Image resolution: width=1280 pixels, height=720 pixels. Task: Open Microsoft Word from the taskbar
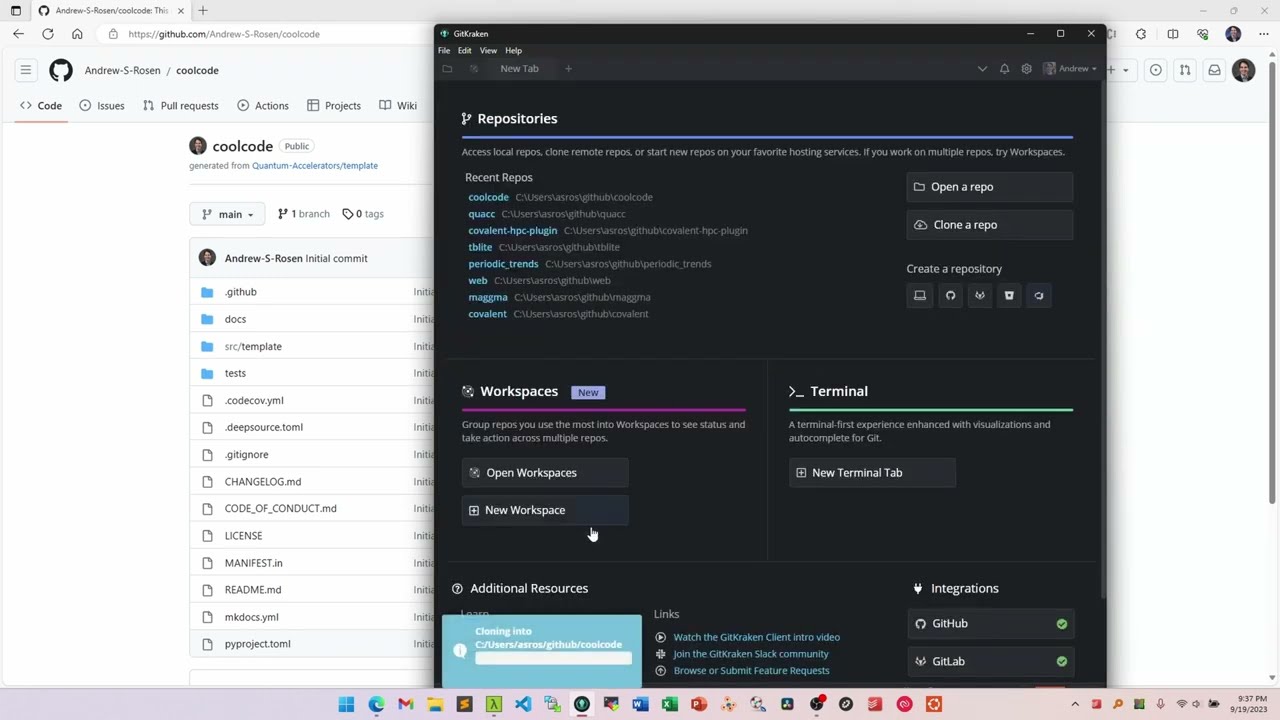pyautogui.click(x=640, y=705)
